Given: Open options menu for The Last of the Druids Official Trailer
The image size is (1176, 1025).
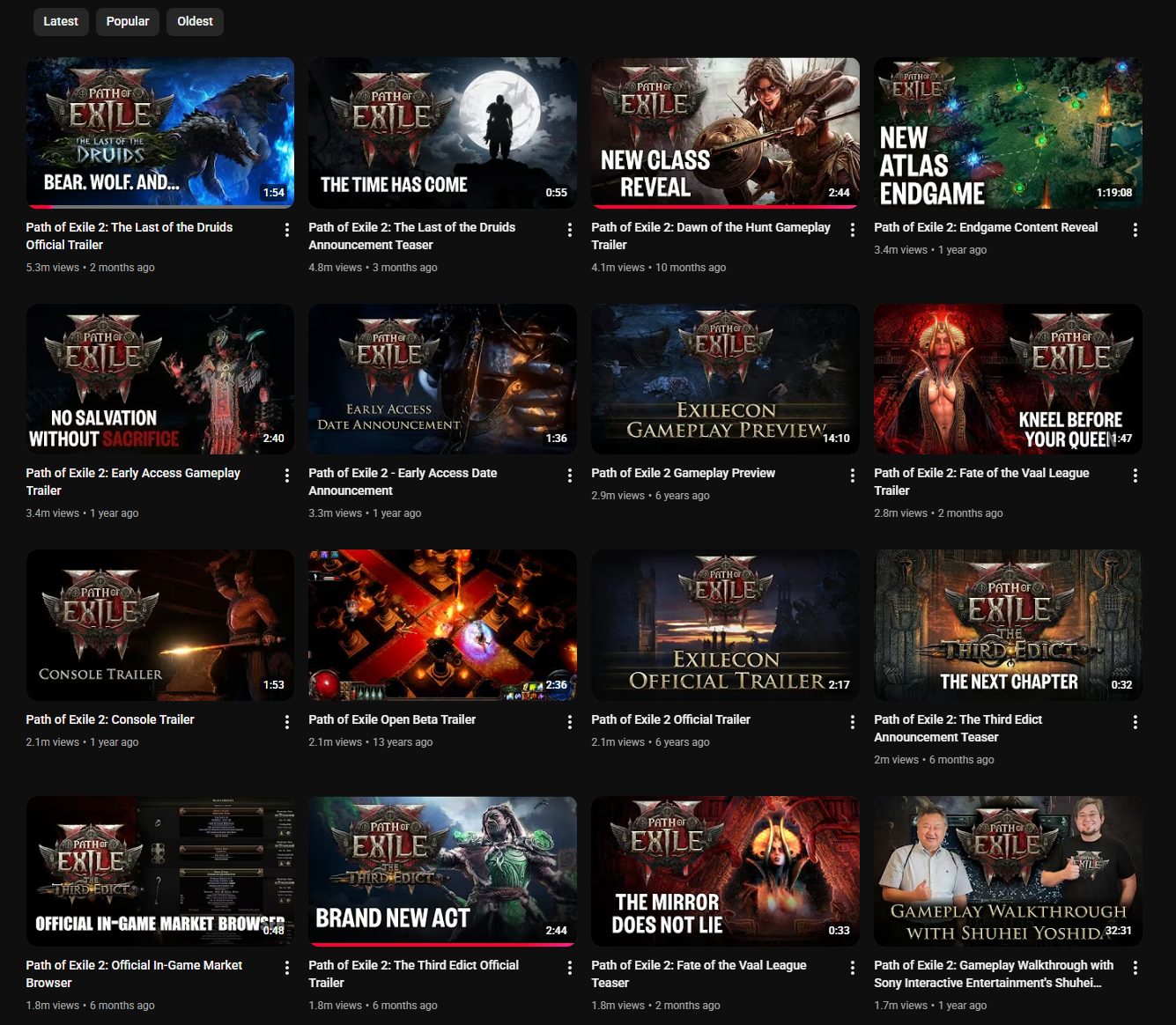Looking at the screenshot, I should tap(287, 230).
